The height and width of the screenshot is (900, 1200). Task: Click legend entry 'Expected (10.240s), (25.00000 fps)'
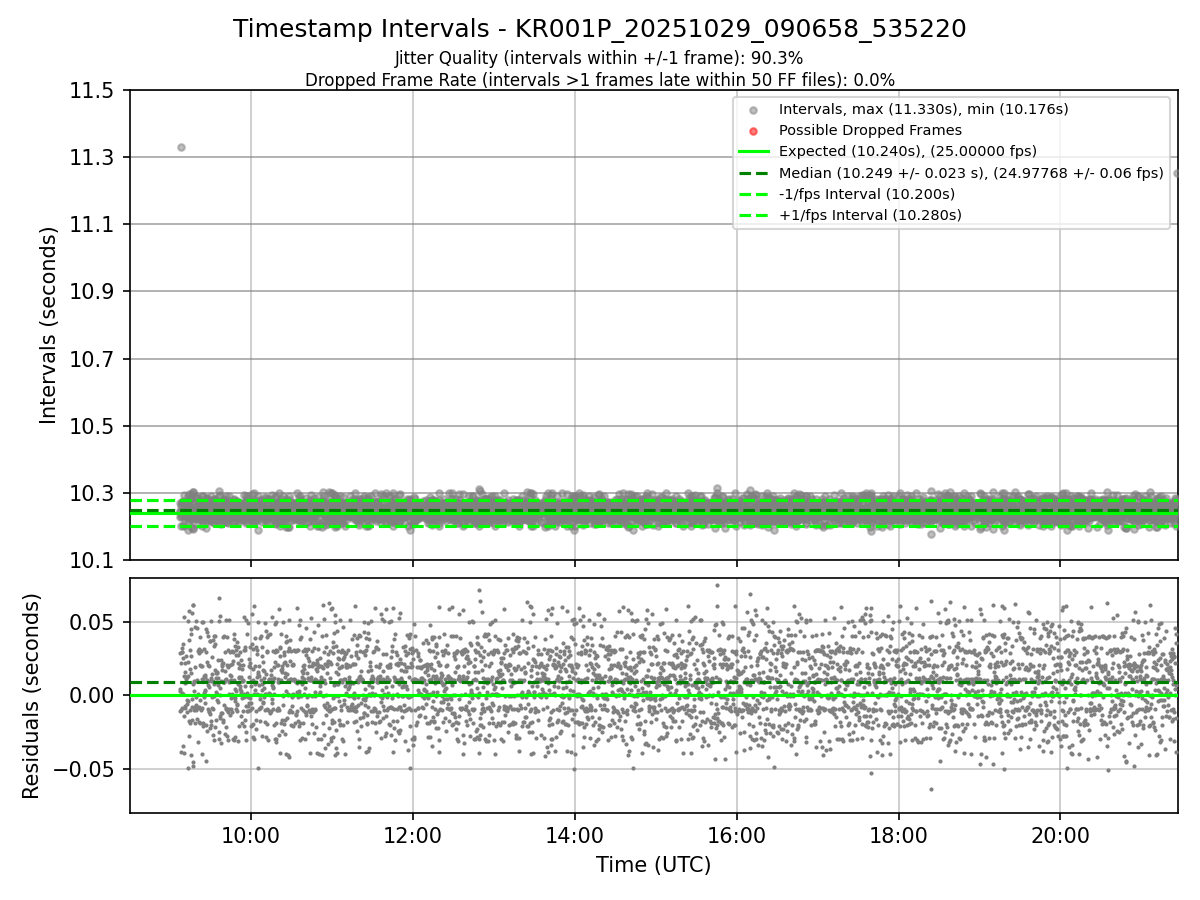click(x=907, y=151)
